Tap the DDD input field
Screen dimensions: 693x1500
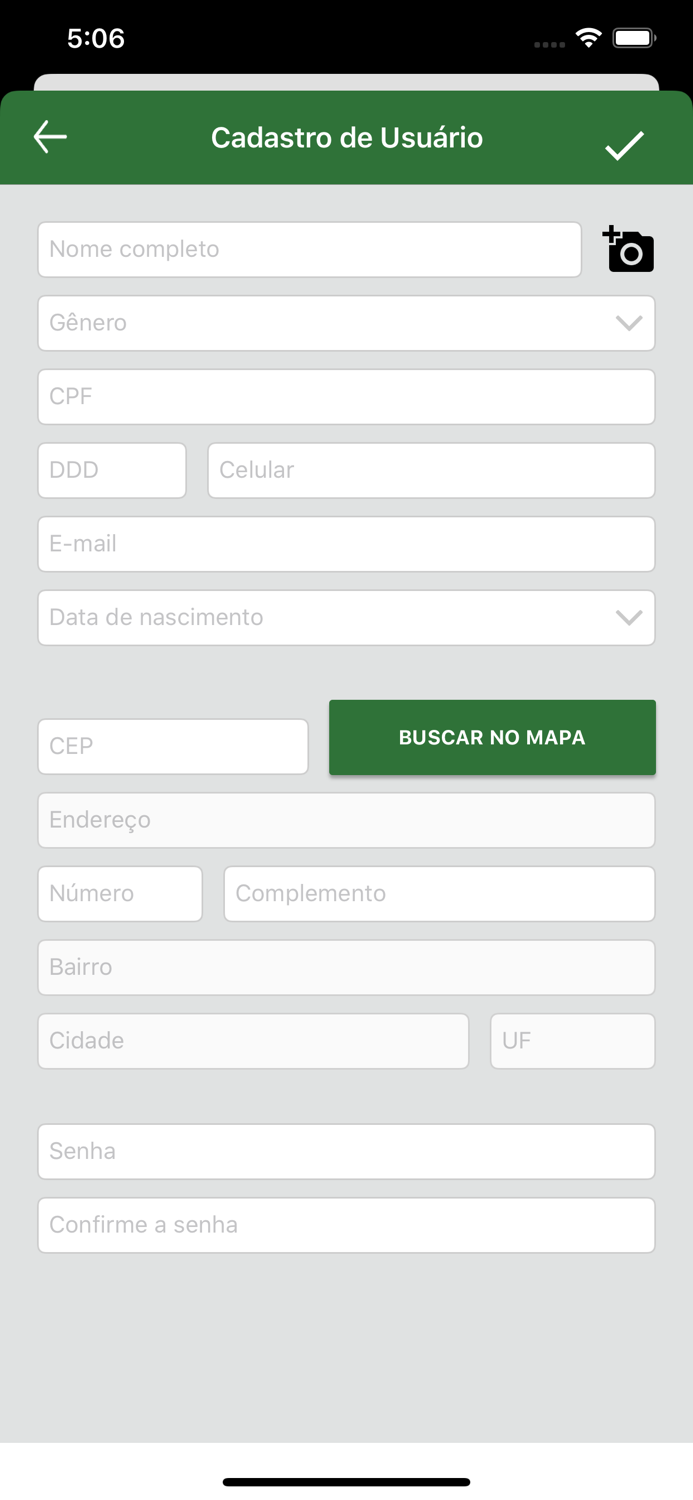tap(111, 470)
